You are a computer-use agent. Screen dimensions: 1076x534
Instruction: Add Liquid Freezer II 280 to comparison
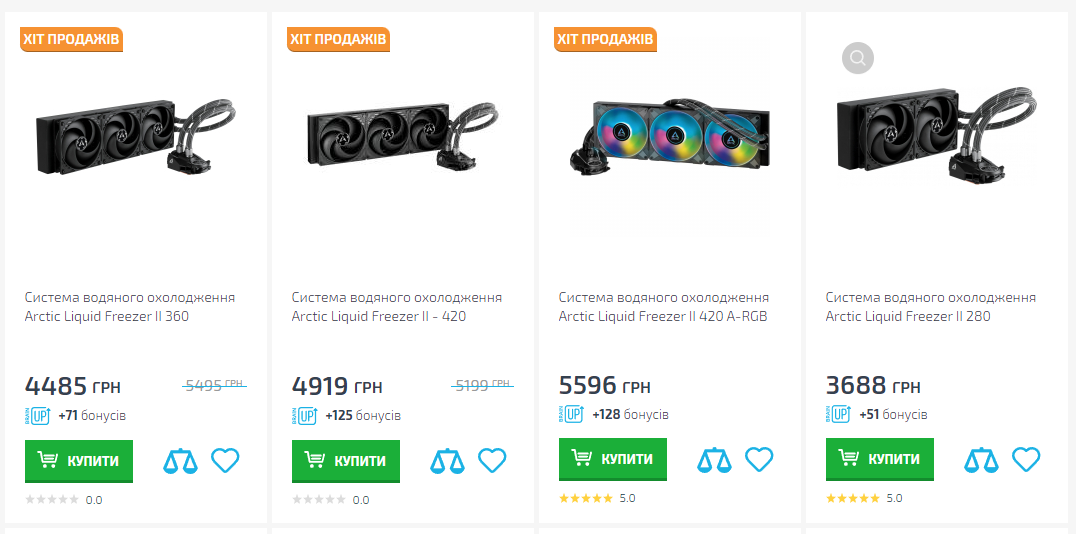pos(981,461)
